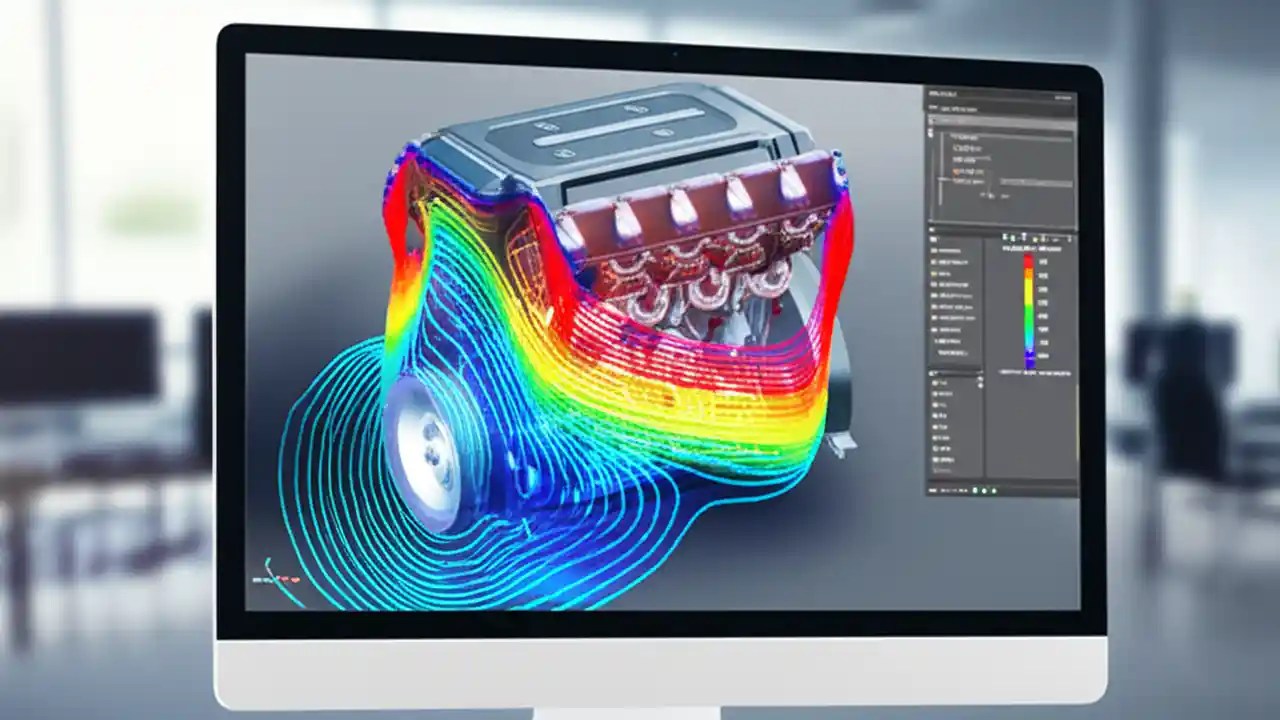This screenshot has width=1280, height=720.
Task: Toggle the second green dot in the panel status bar
Action: click(982, 490)
